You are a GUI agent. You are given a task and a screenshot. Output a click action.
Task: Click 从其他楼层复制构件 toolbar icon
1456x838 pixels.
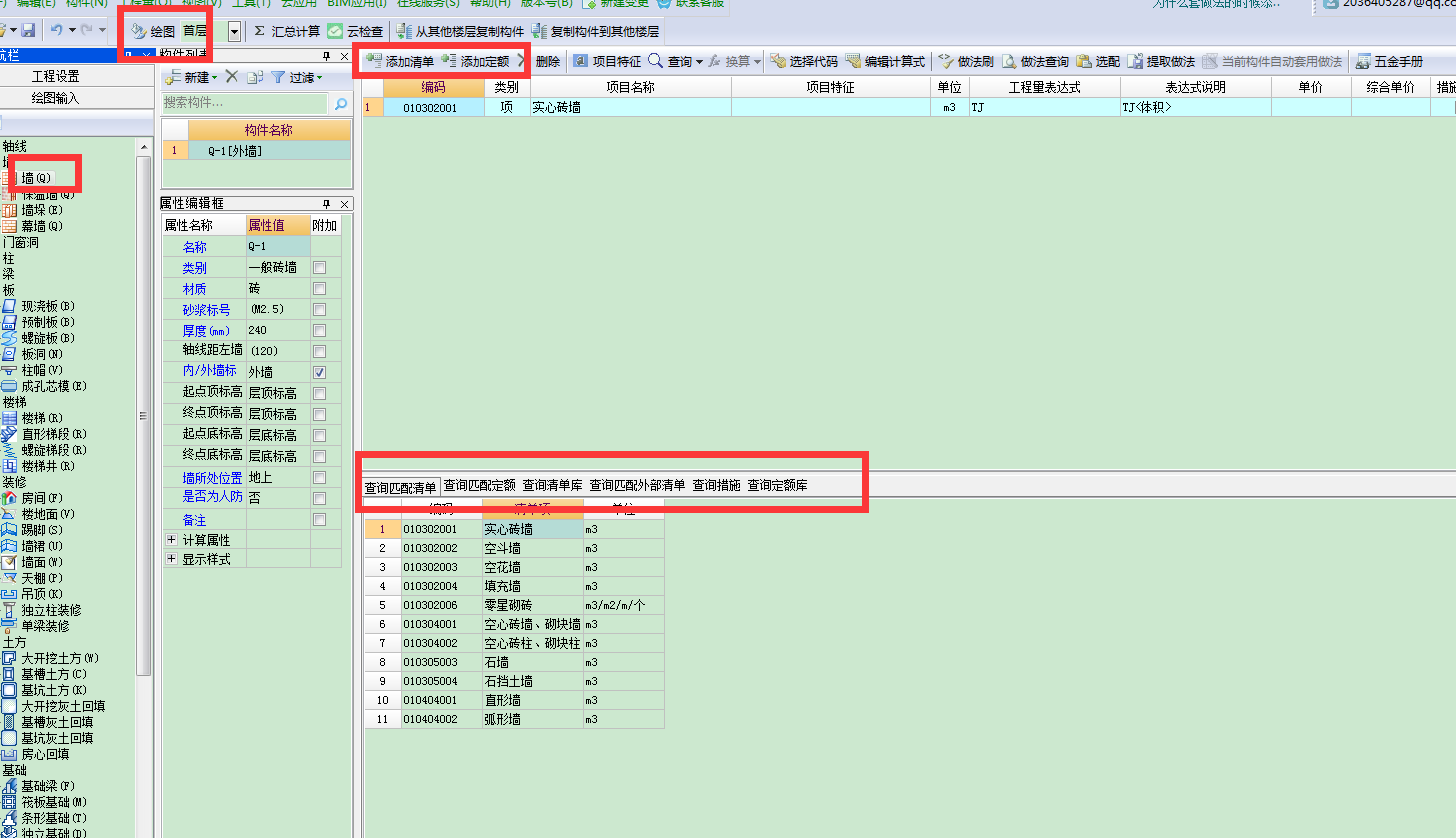coord(404,31)
